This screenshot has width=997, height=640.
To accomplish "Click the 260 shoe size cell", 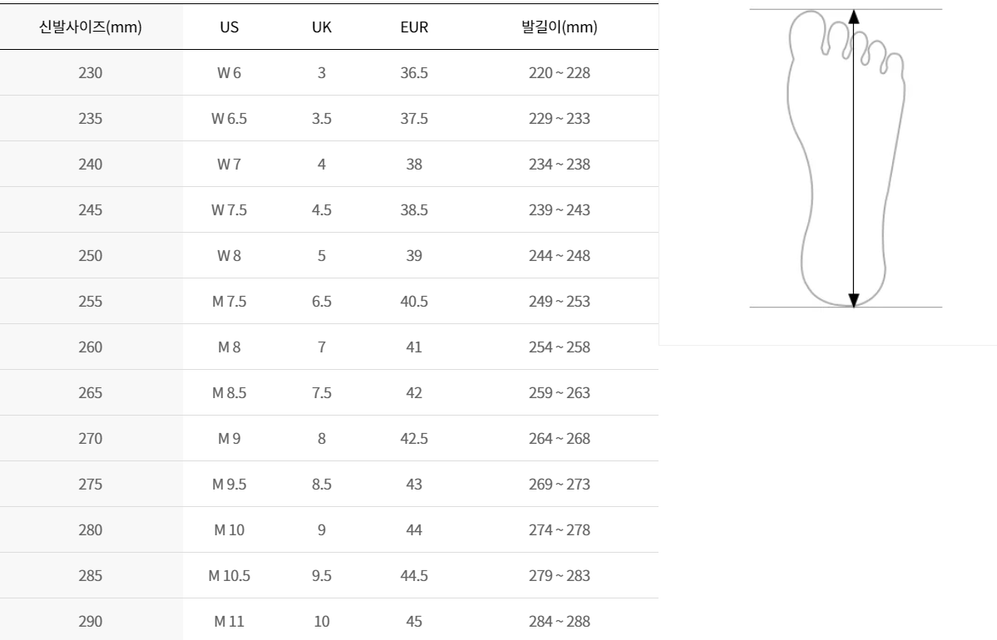I will (x=90, y=347).
